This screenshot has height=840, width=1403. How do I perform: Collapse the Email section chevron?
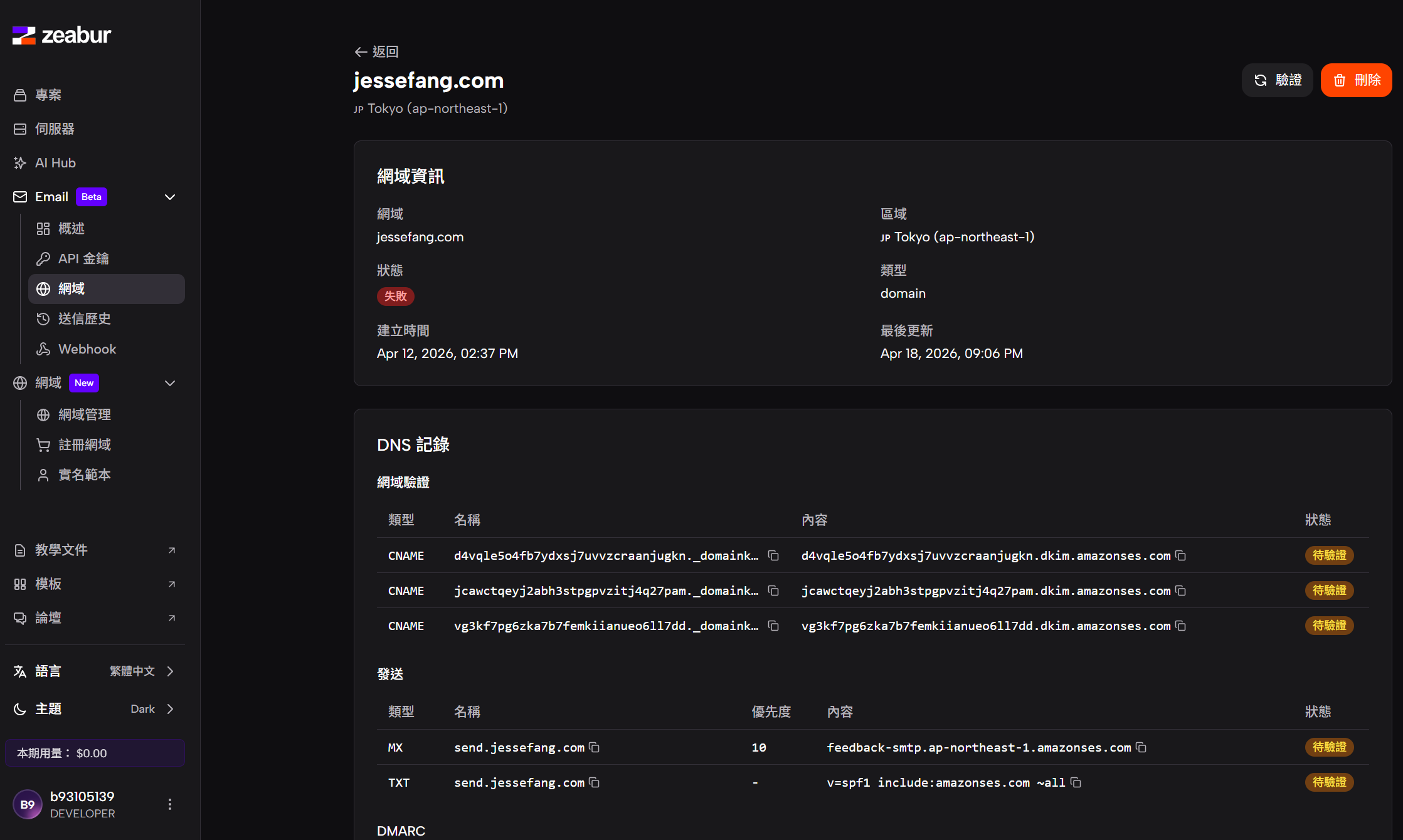point(169,197)
